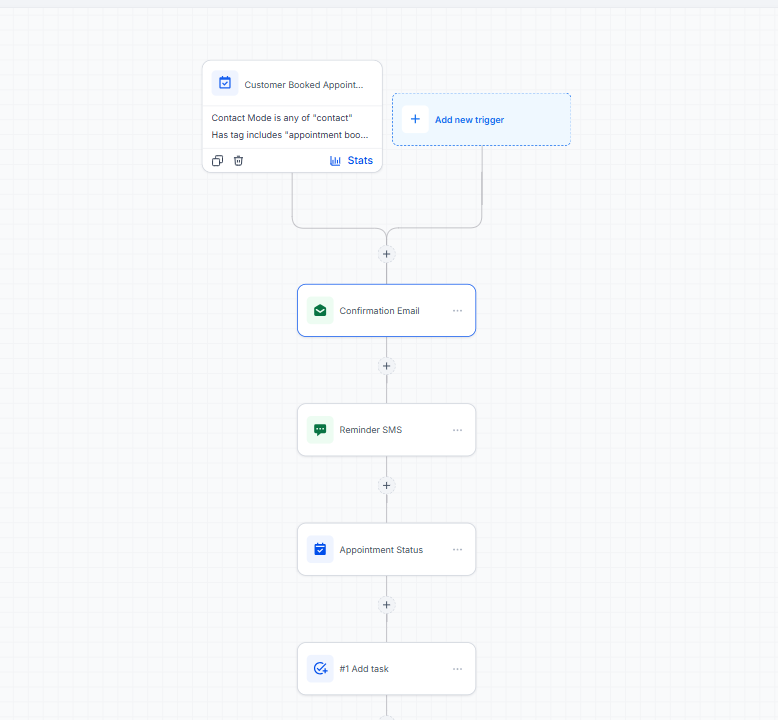Click the Contact Mode is any of "contact" filter

(282, 118)
